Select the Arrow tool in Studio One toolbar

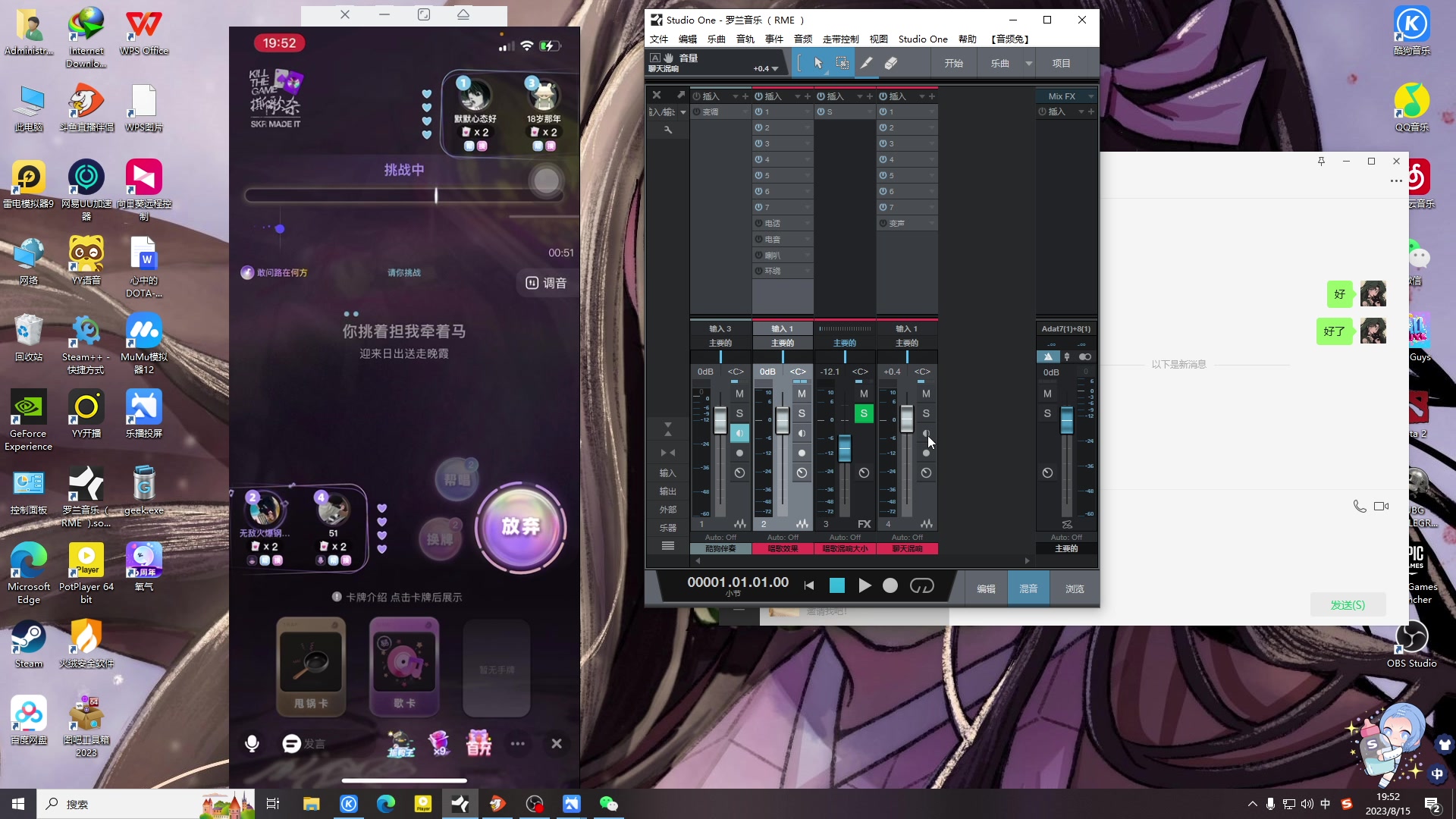[x=818, y=64]
